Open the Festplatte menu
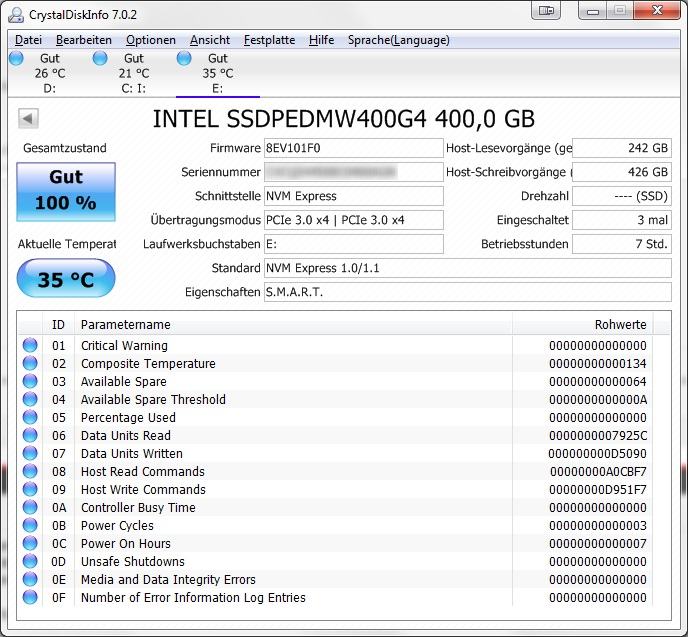 click(269, 40)
